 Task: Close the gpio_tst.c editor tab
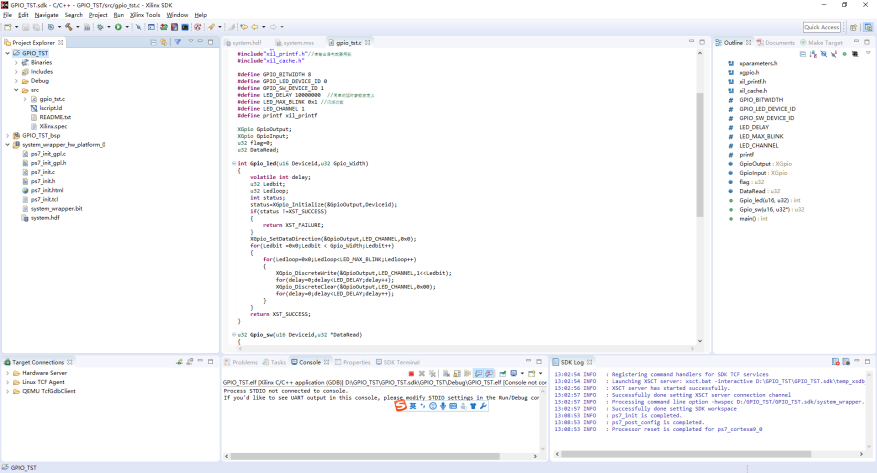point(367,42)
